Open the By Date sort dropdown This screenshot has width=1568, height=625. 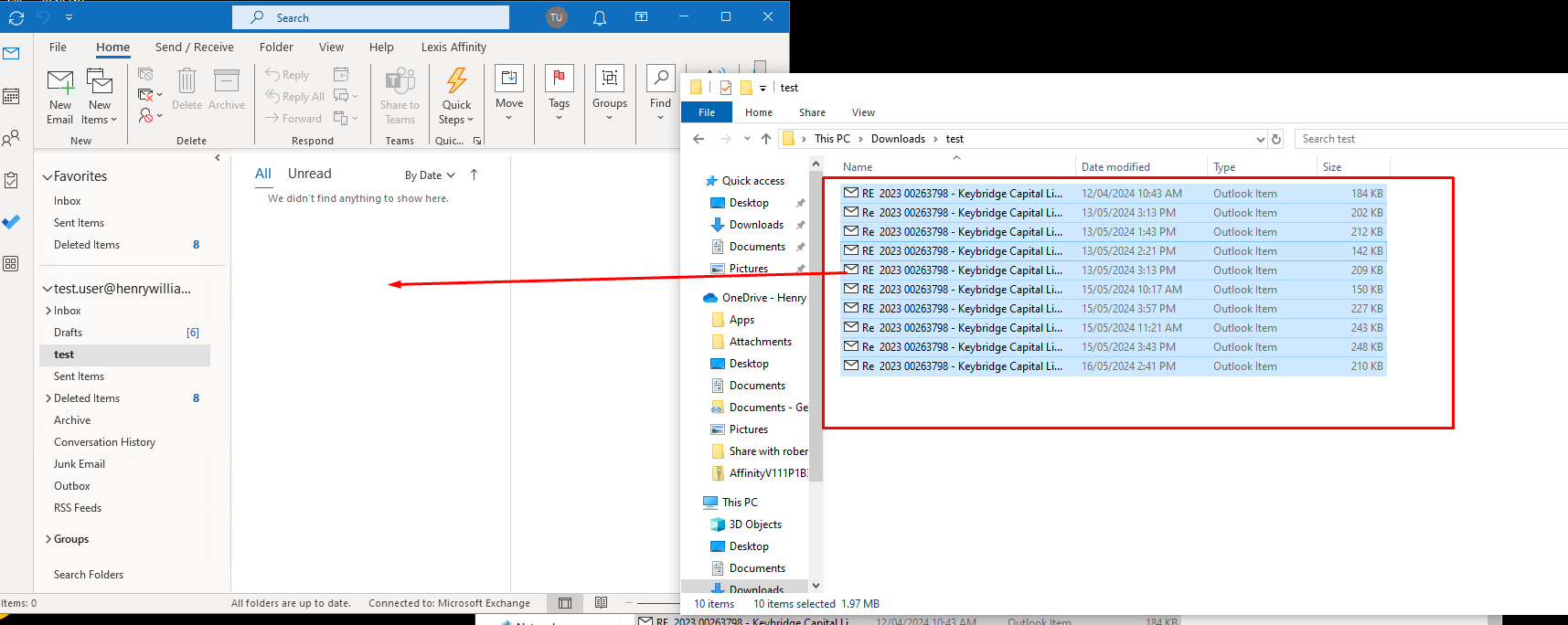430,175
